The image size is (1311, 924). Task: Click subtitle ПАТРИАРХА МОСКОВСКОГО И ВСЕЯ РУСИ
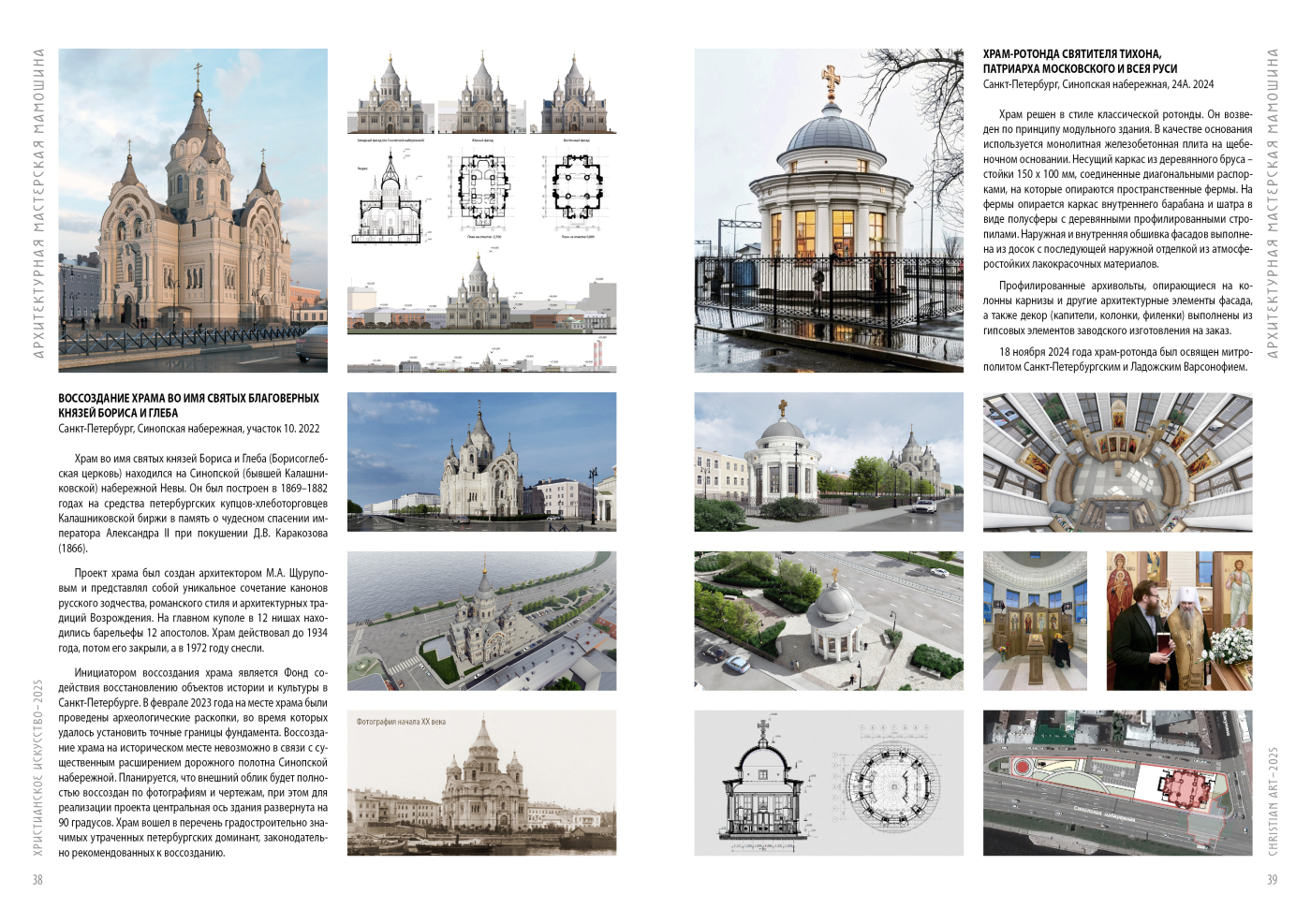click(x=1080, y=69)
